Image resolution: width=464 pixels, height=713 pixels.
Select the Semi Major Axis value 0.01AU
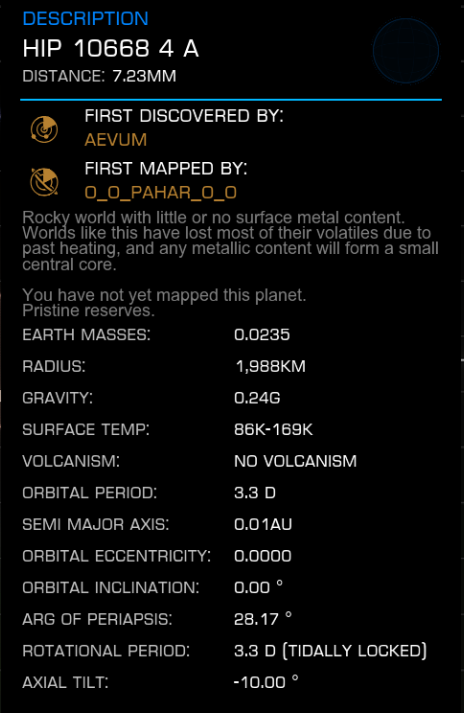[263, 524]
